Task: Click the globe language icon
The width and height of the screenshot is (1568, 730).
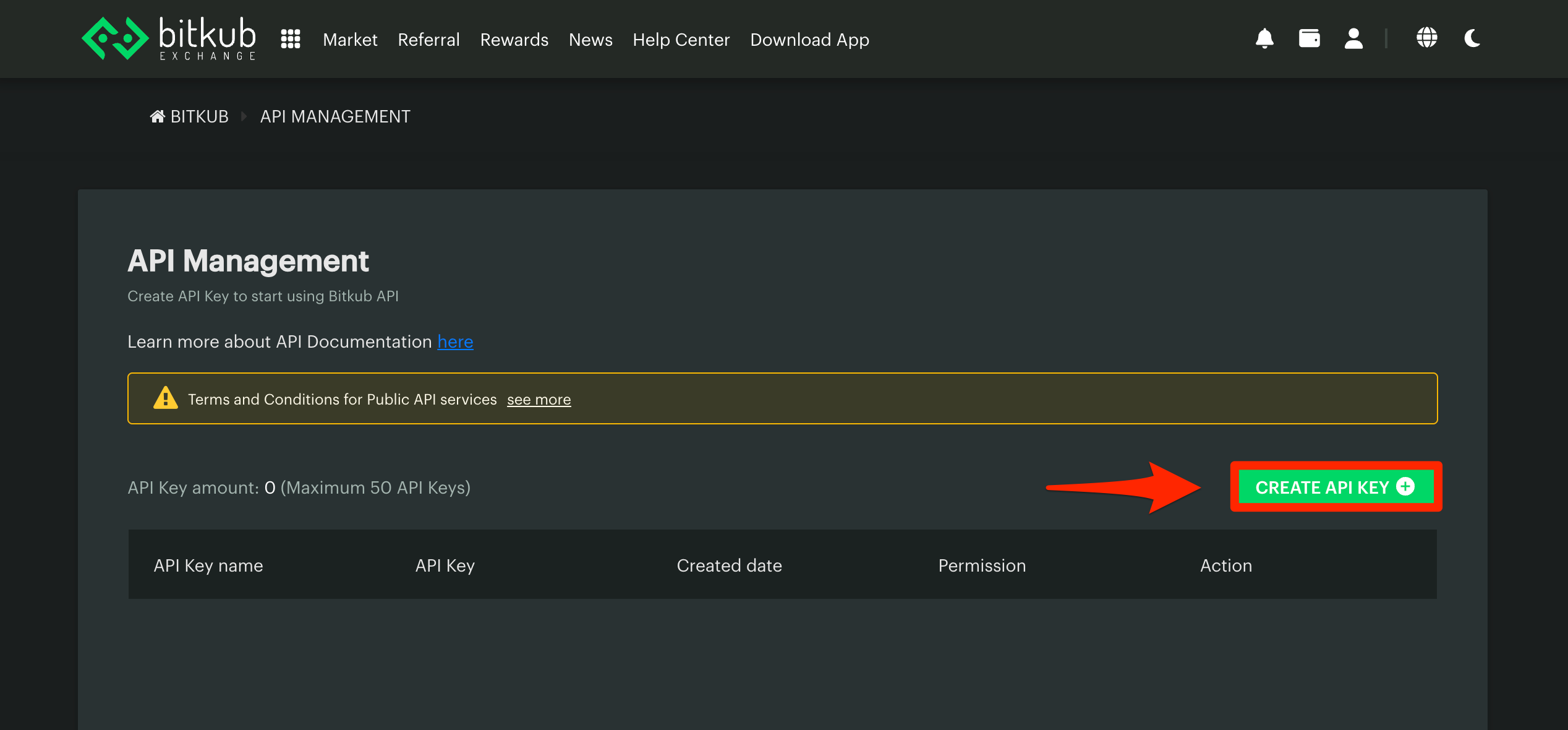Action: pyautogui.click(x=1426, y=38)
